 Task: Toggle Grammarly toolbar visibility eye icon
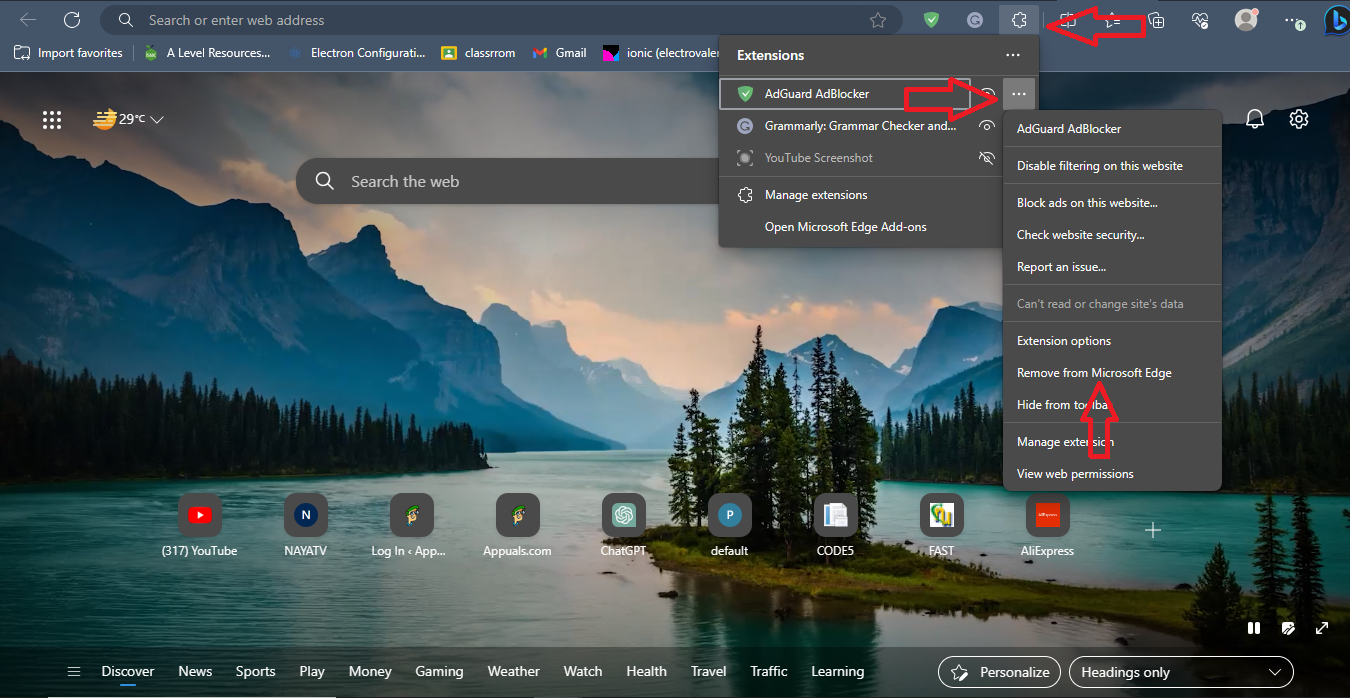coord(987,126)
